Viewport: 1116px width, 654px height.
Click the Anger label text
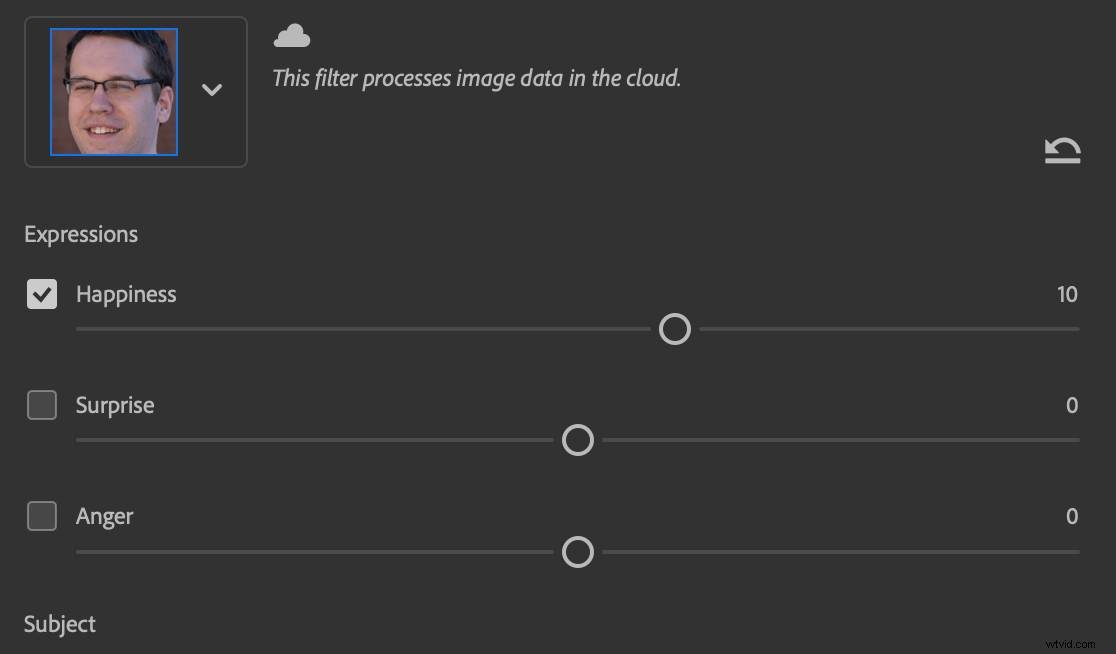tap(105, 516)
